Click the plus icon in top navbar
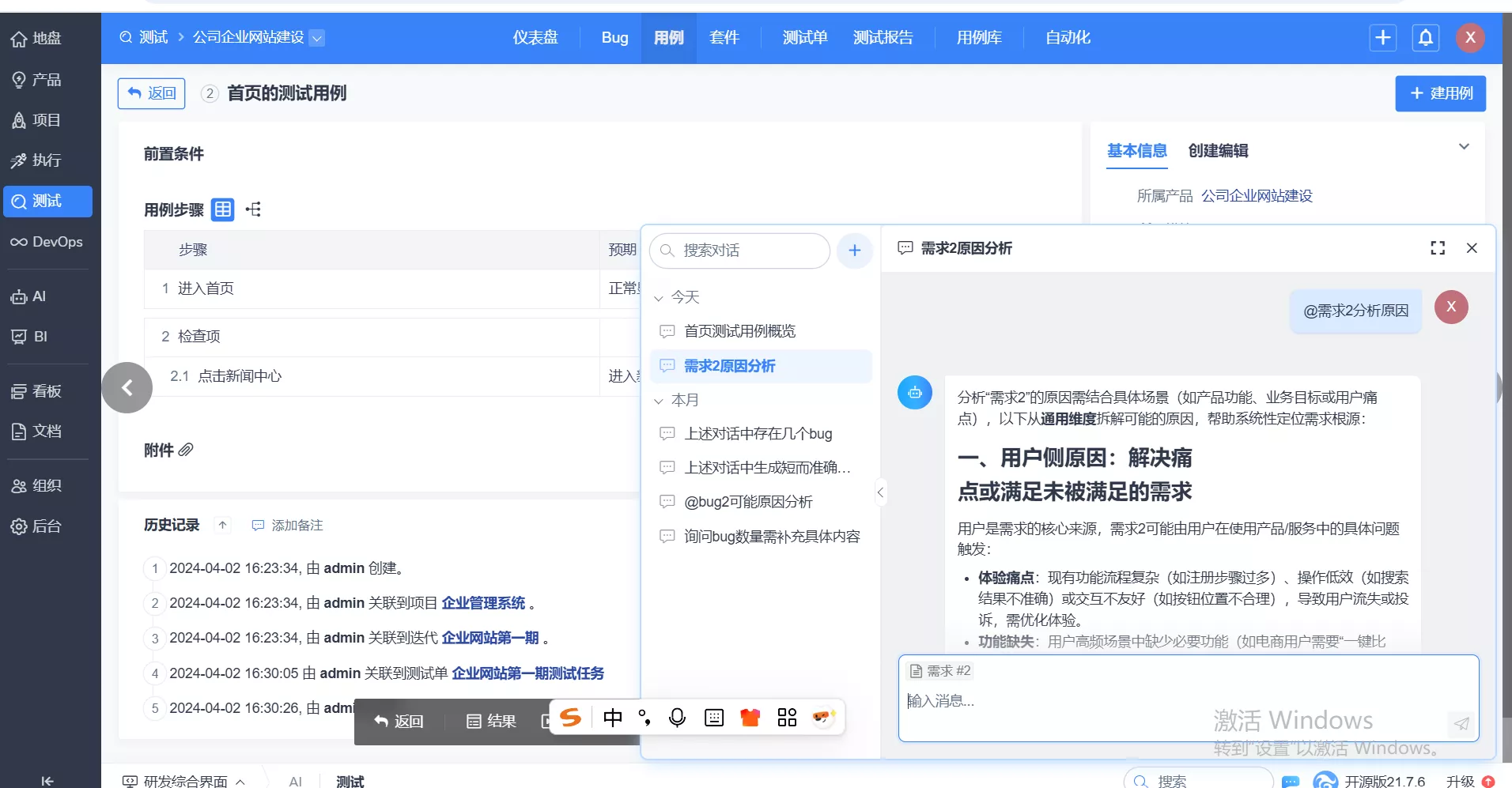 tap(1382, 38)
